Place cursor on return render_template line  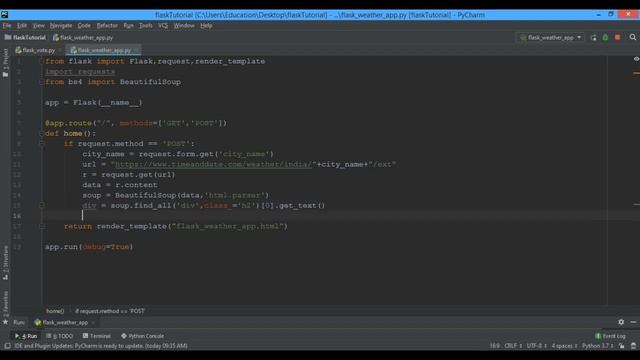coord(176,226)
